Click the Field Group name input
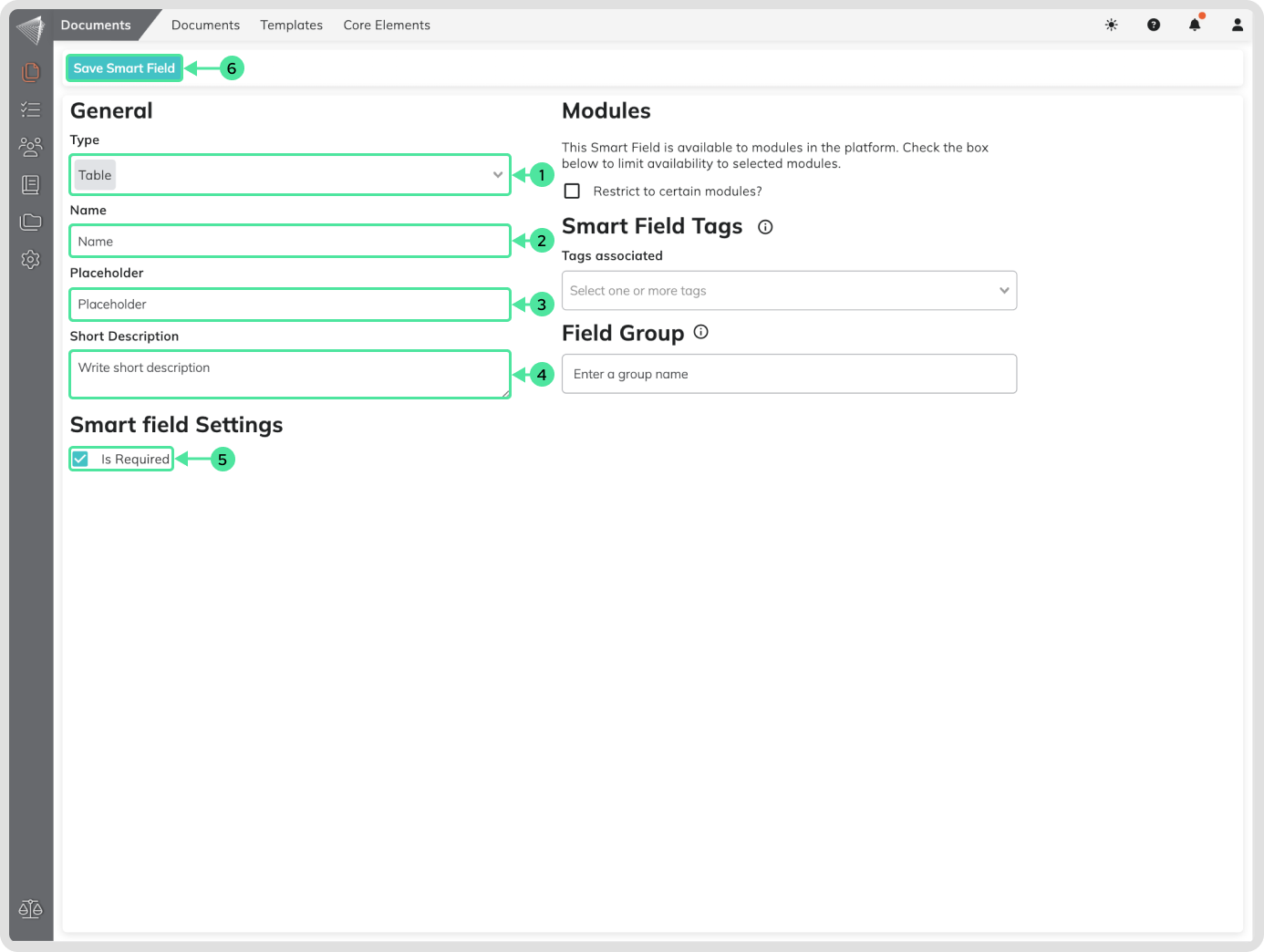Viewport: 1264px width, 952px height. tap(789, 374)
